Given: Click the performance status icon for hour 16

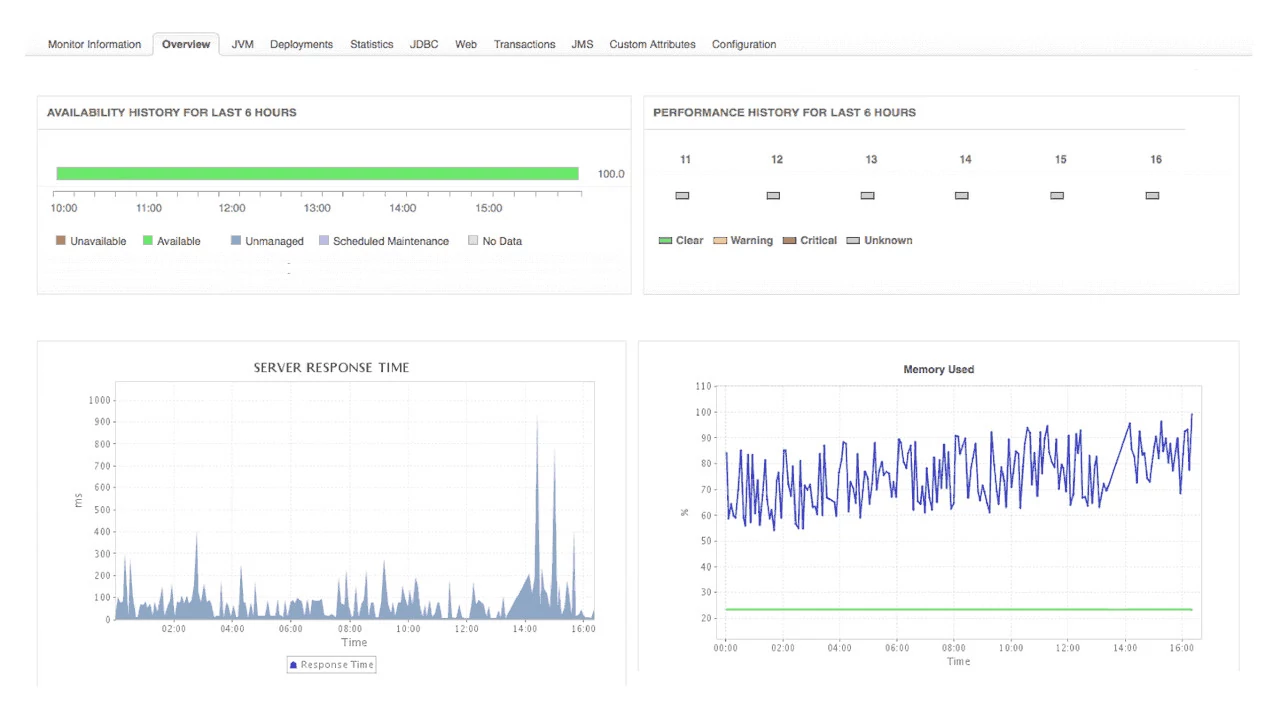Looking at the screenshot, I should pyautogui.click(x=1152, y=196).
